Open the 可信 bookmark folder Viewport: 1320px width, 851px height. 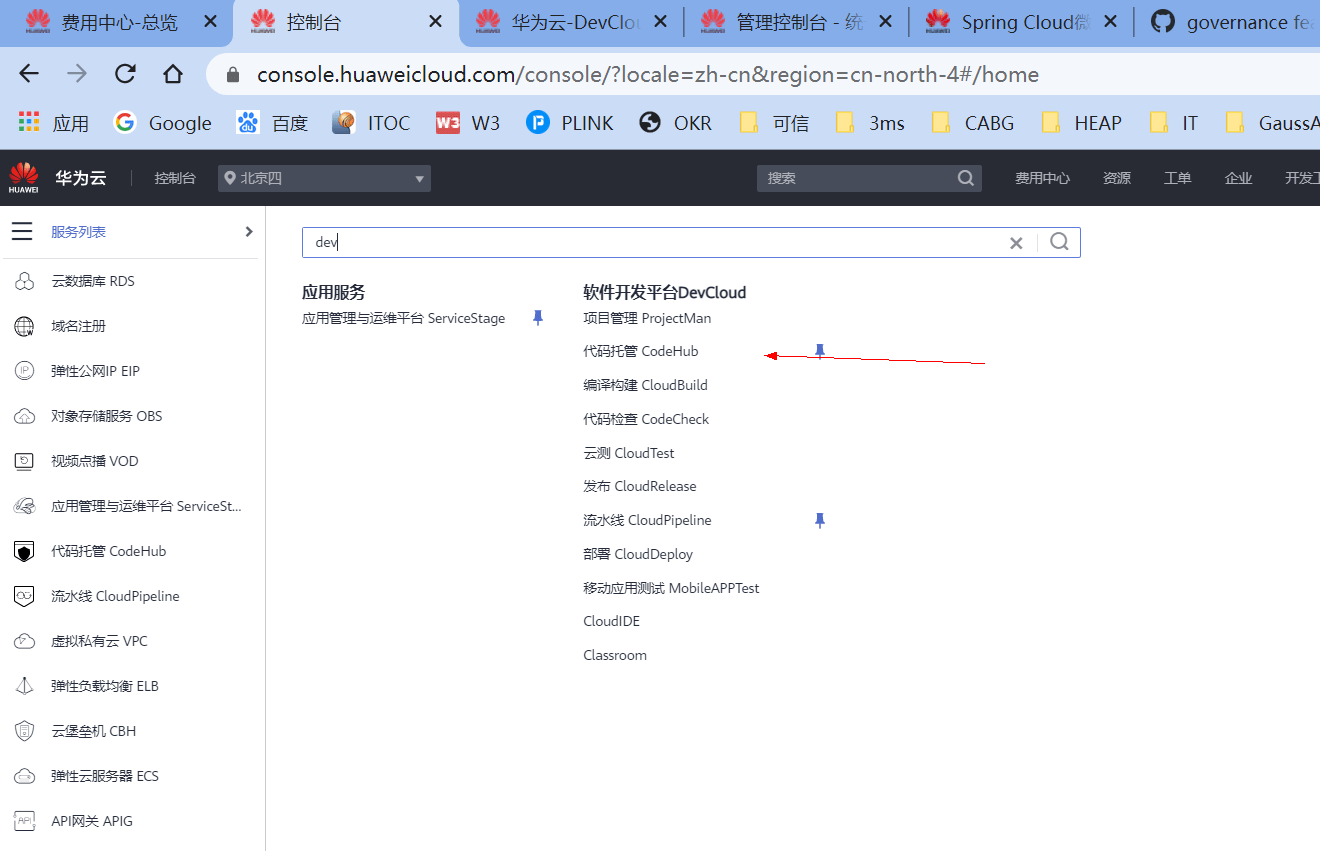[774, 123]
